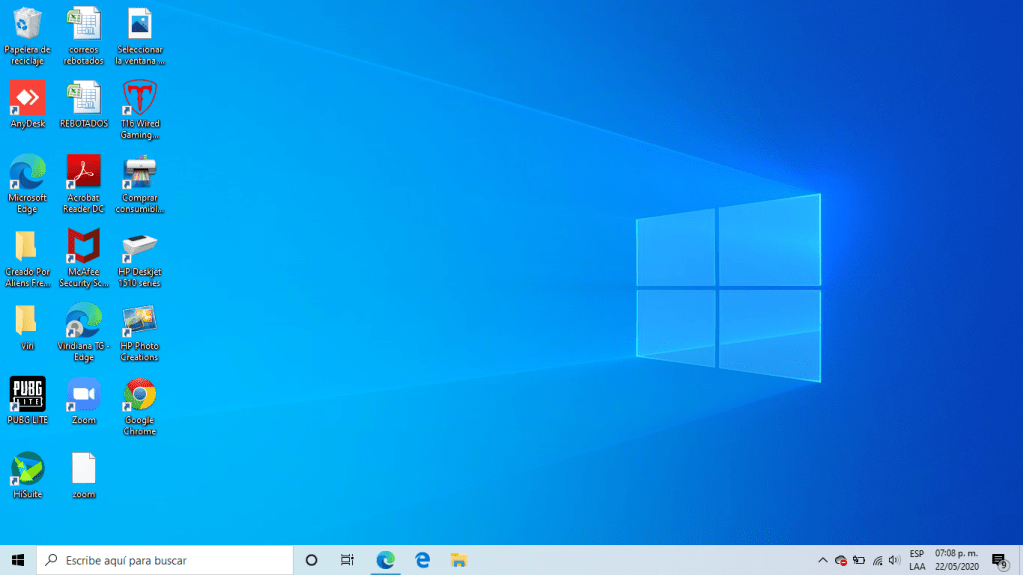
Task: Open the notification center with 9 alerts
Action: coord(998,560)
